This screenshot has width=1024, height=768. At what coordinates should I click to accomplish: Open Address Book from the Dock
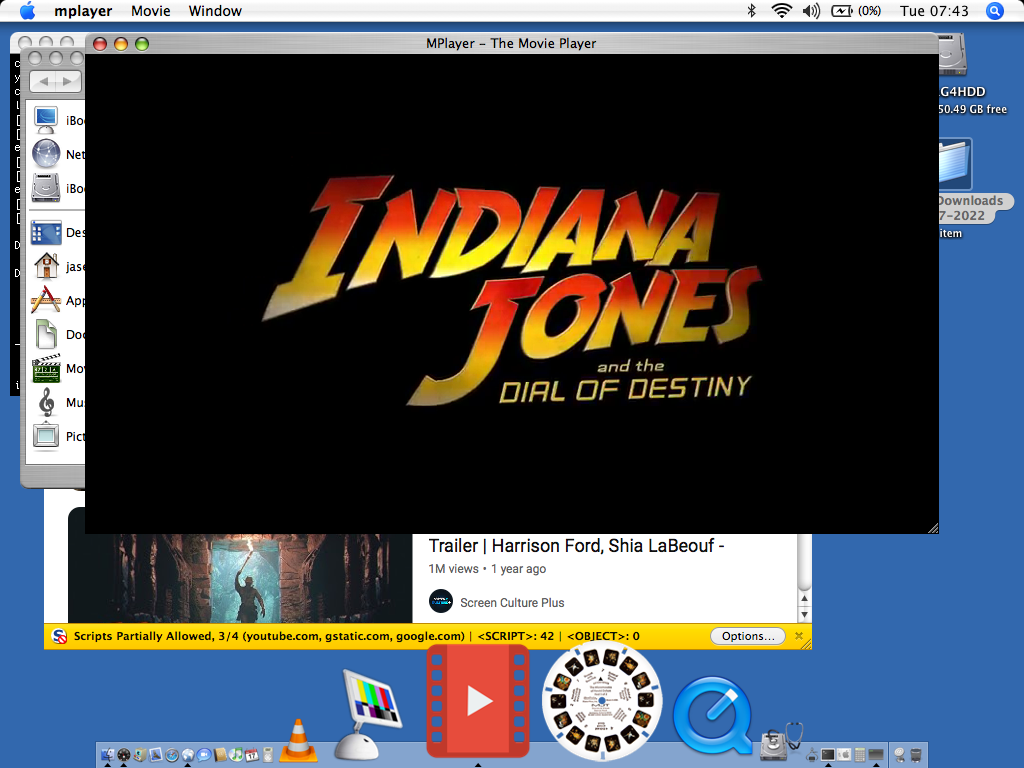pyautogui.click(x=221, y=755)
